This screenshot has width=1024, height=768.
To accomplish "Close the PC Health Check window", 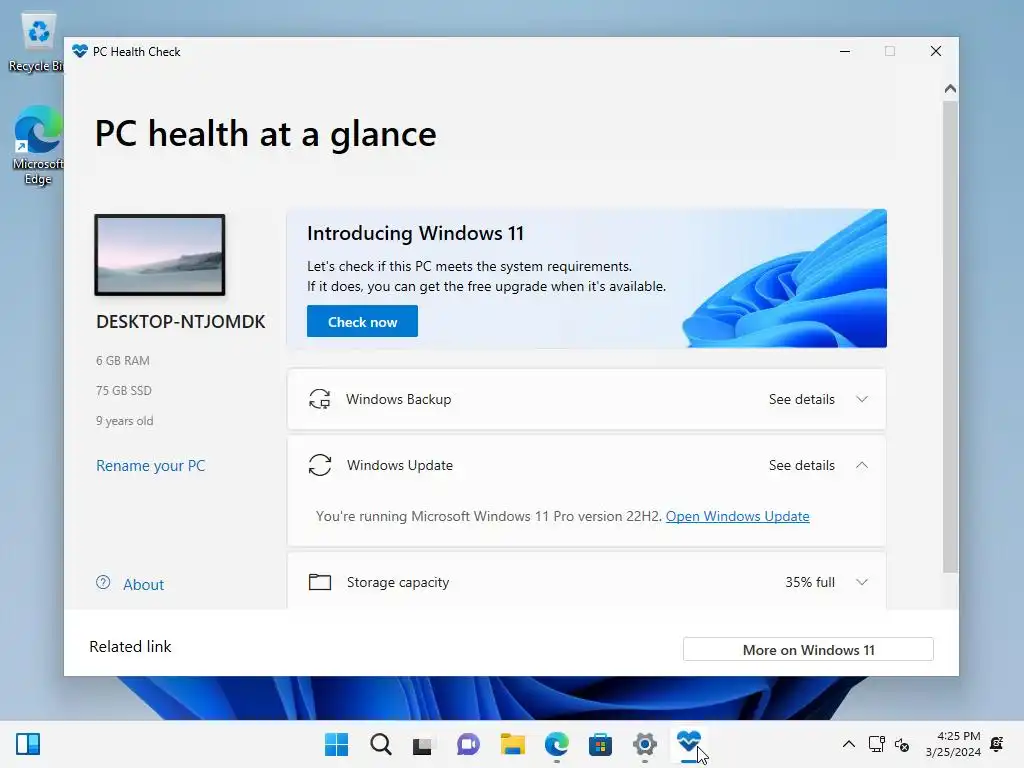I will pos(936,51).
